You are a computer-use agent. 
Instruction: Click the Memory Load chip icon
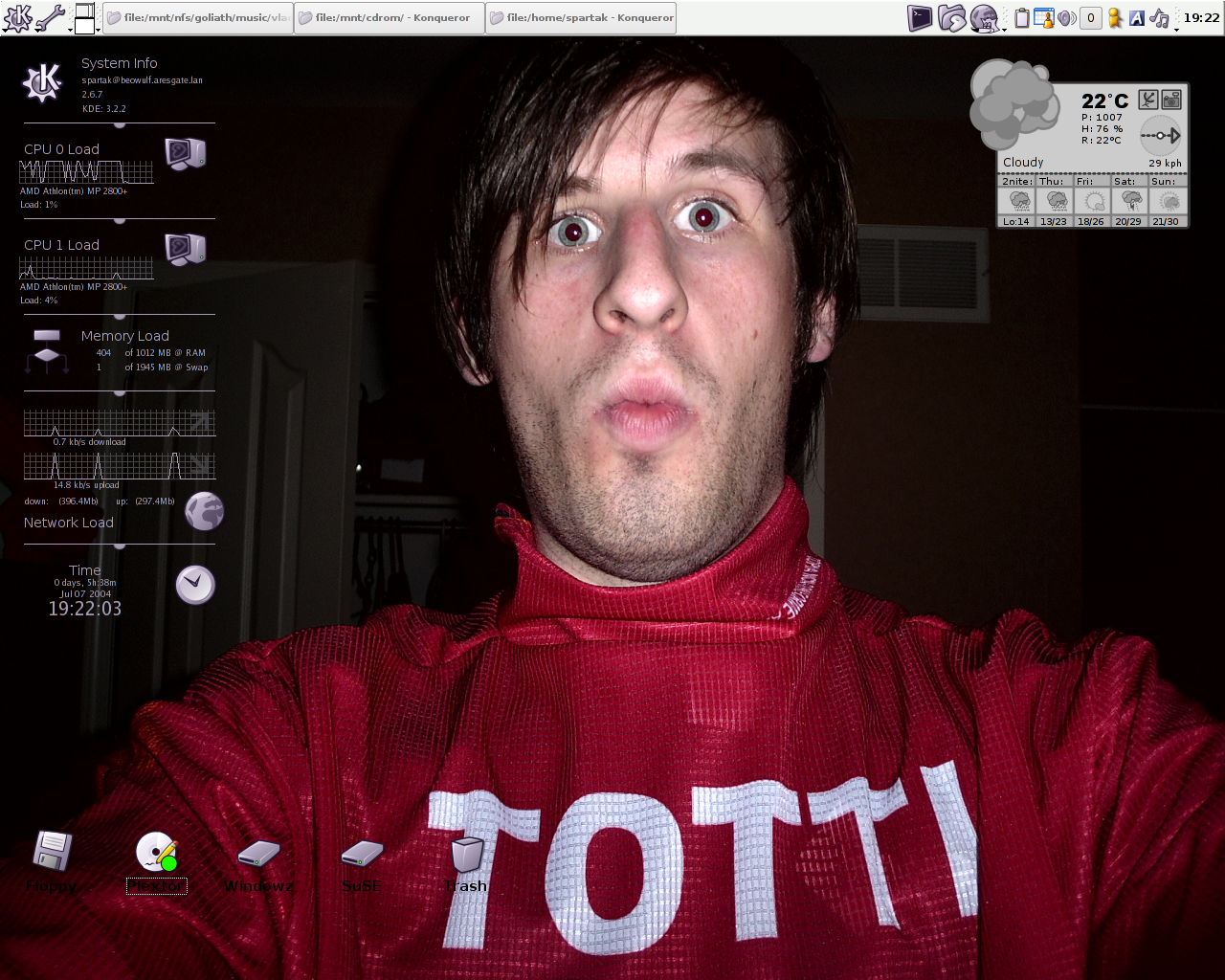pos(47,351)
